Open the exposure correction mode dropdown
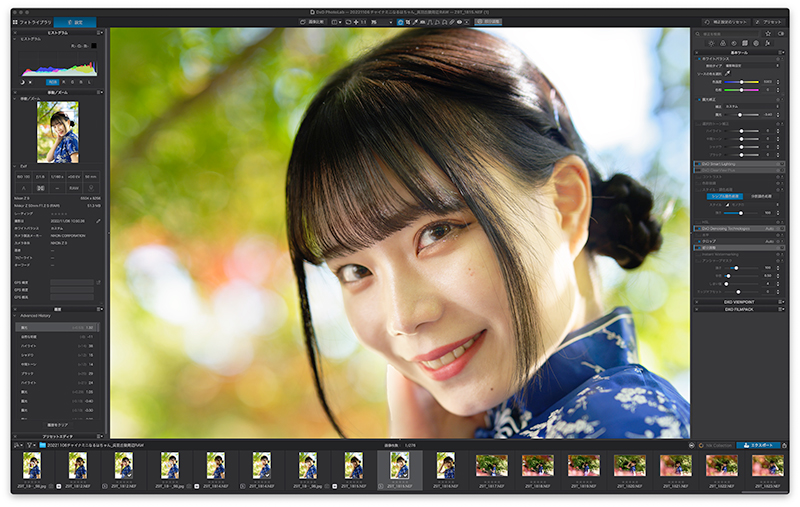The height and width of the screenshot is (507, 800). tap(752, 107)
